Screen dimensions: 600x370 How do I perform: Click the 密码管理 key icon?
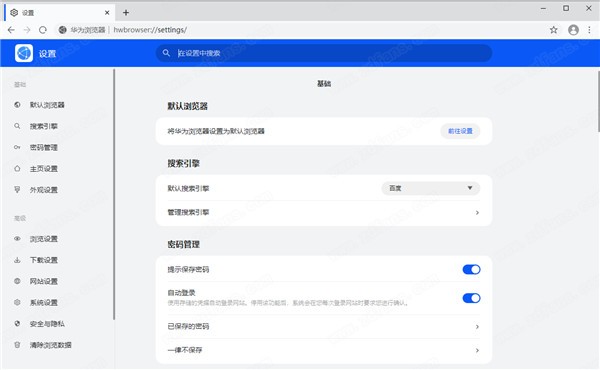pyautogui.click(x=17, y=147)
